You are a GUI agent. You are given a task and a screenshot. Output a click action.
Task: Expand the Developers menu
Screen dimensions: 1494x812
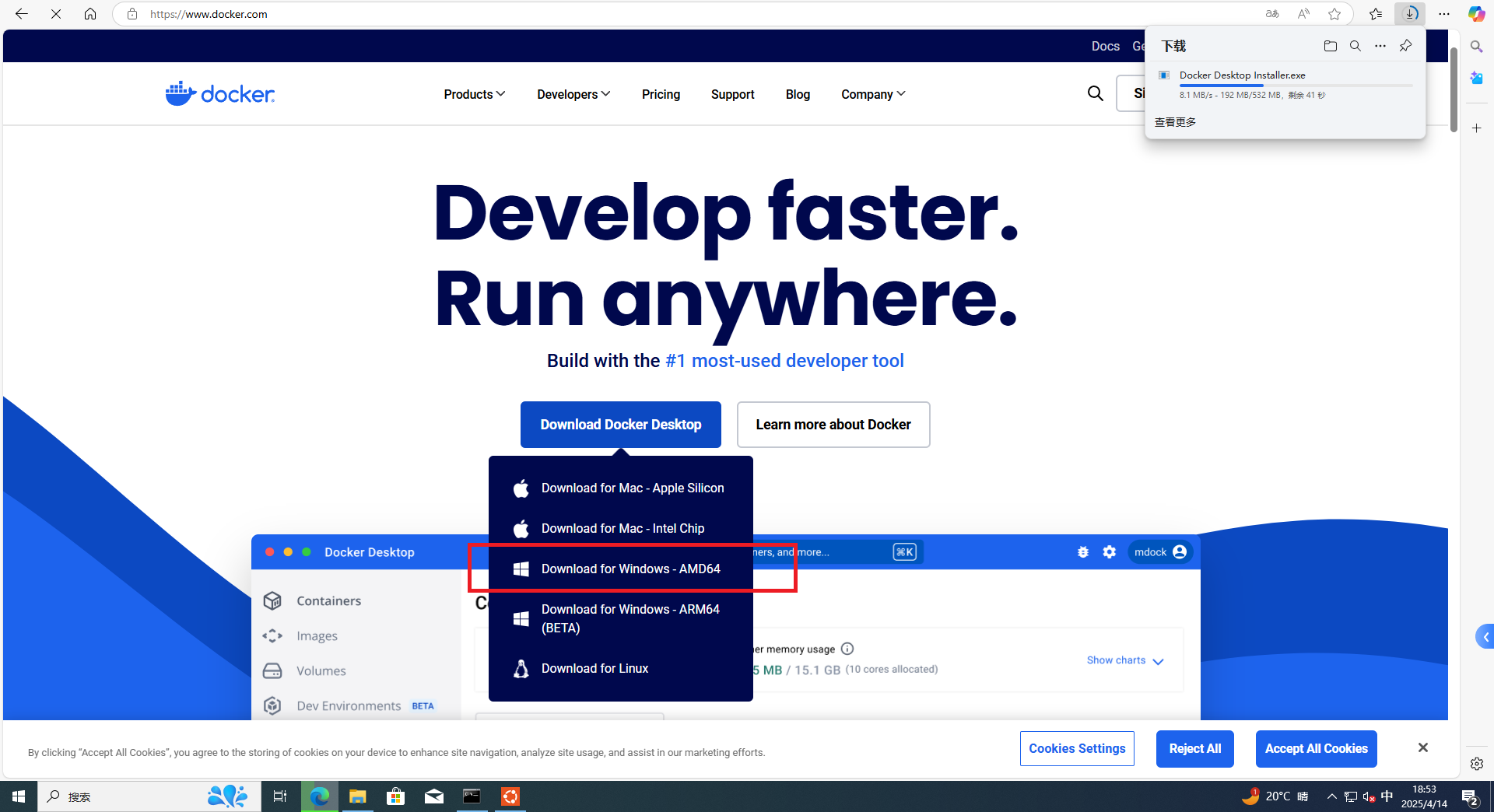coord(573,94)
